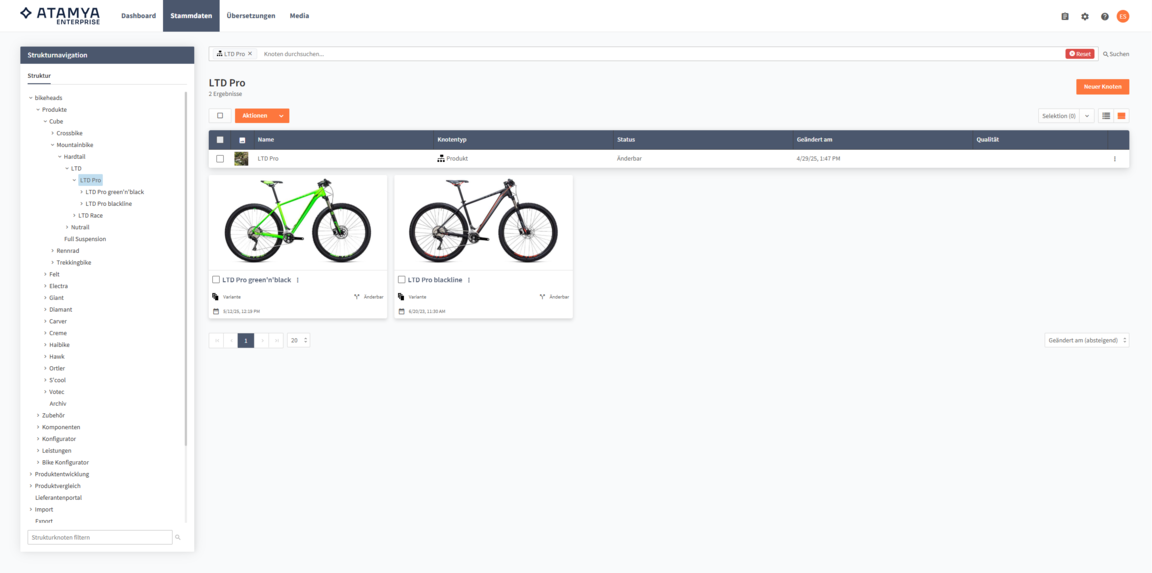Go to last page of results

point(276,340)
